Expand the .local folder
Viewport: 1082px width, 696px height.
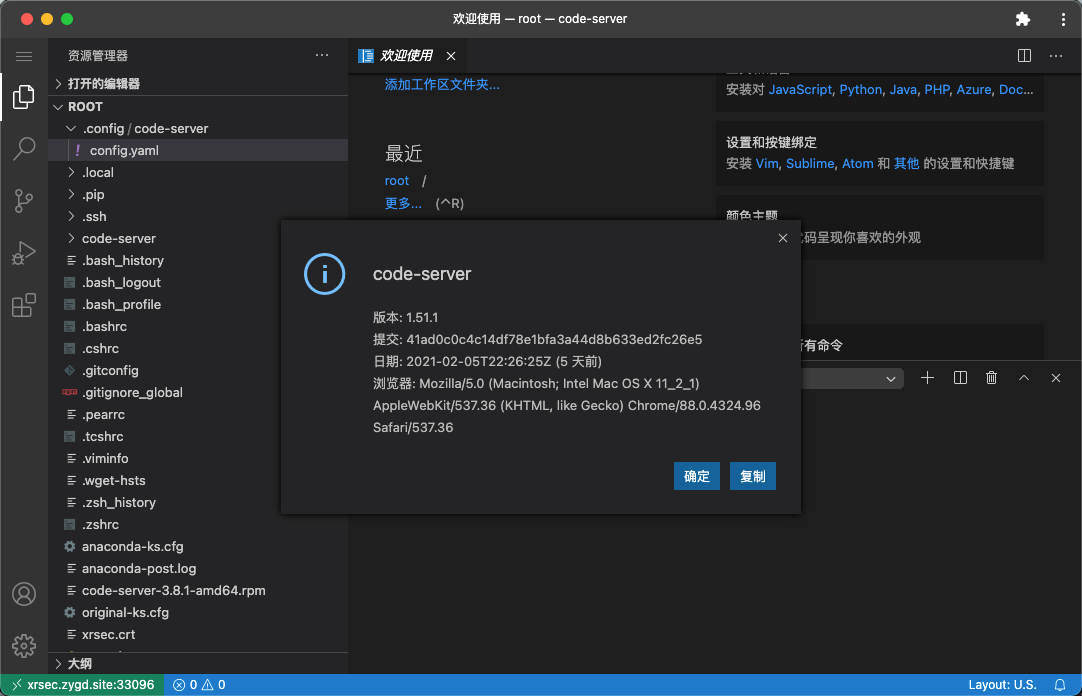198,172
